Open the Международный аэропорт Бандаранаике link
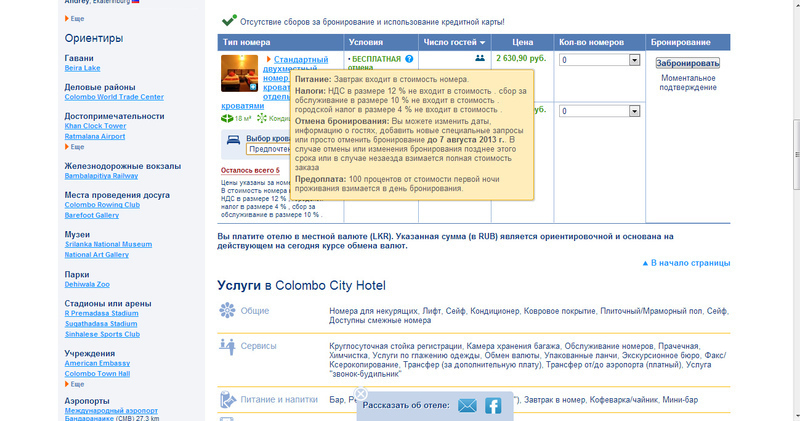This screenshot has width=800, height=421. click(x=111, y=411)
